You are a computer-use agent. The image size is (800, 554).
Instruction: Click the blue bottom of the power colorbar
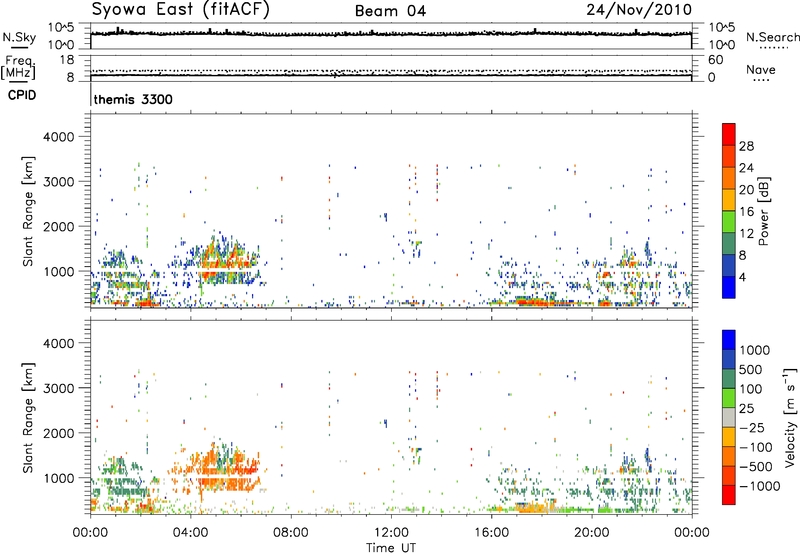tap(729, 287)
